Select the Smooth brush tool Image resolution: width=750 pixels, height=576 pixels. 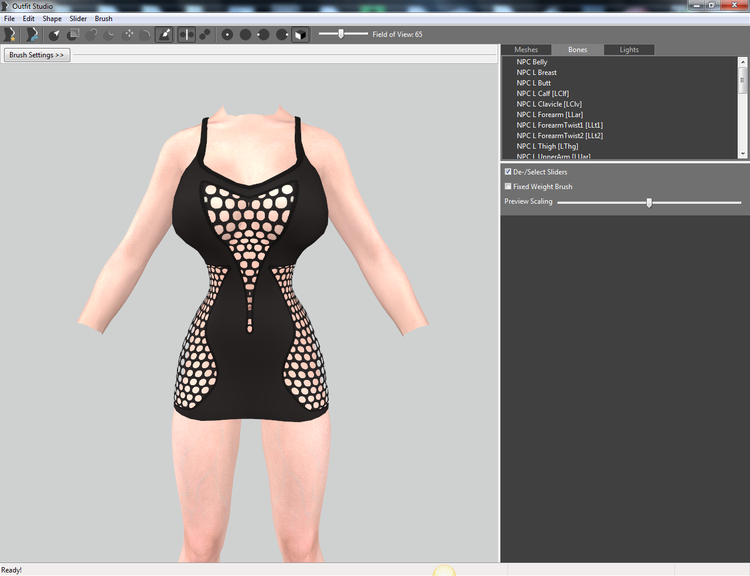tap(145, 34)
